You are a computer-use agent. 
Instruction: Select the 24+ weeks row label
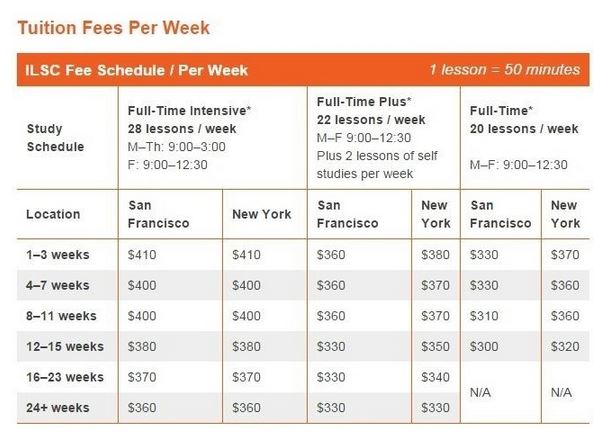(x=58, y=408)
